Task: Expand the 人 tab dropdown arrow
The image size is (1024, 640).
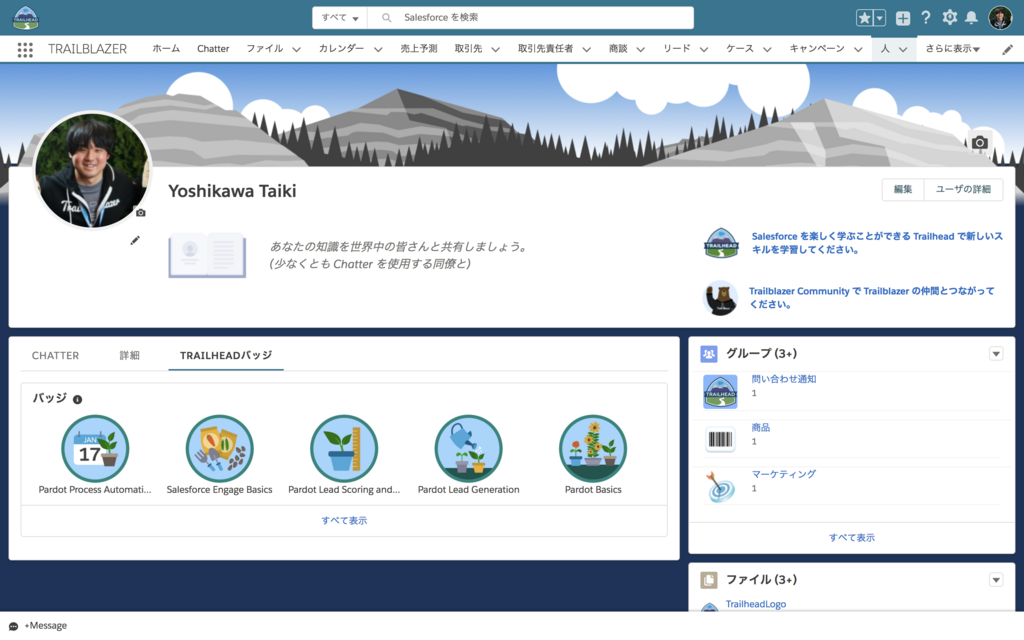Action: 903,50
